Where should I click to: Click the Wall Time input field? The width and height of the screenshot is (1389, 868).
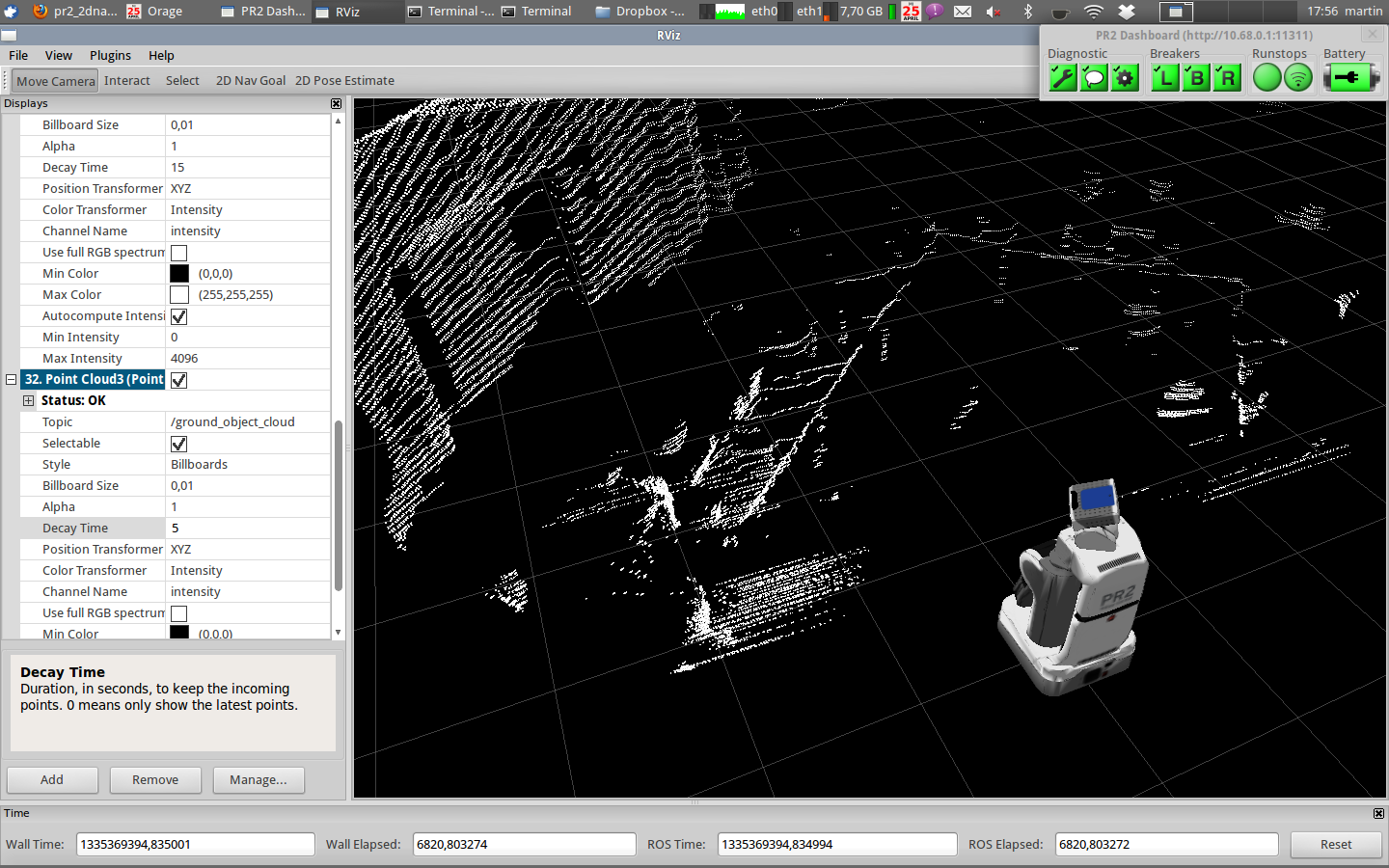[196, 844]
